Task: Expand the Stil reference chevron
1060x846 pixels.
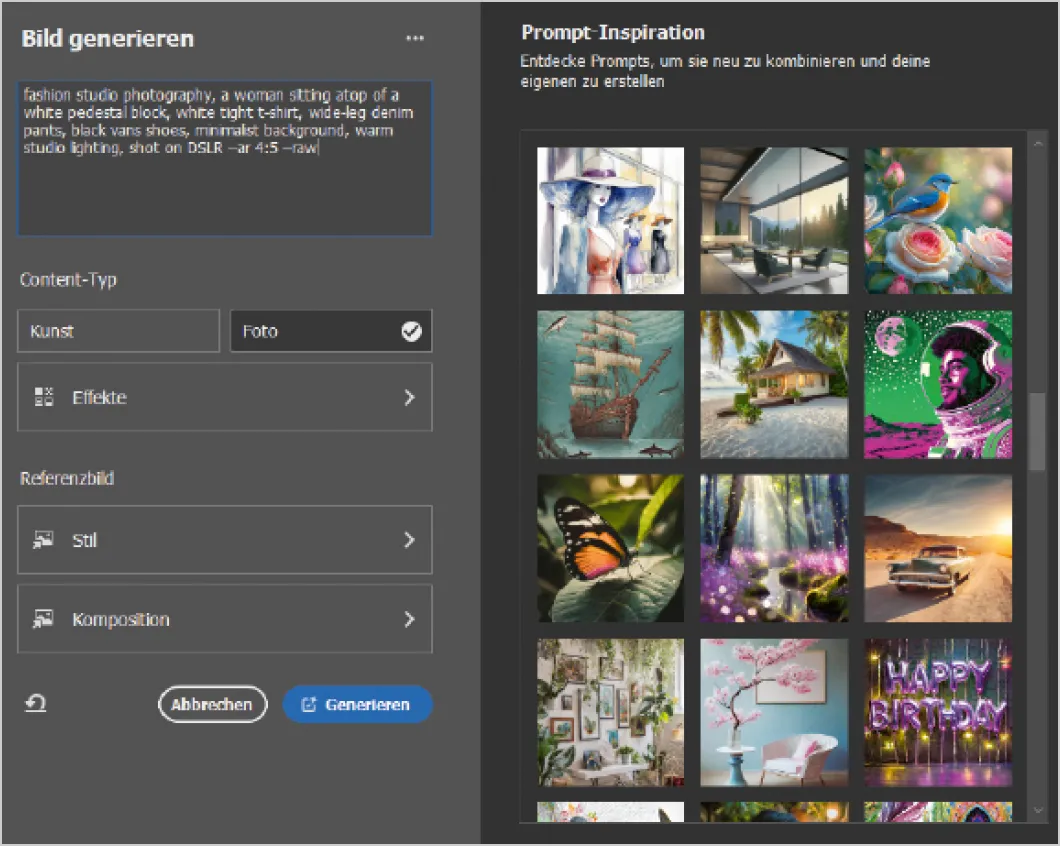Action: [408, 540]
